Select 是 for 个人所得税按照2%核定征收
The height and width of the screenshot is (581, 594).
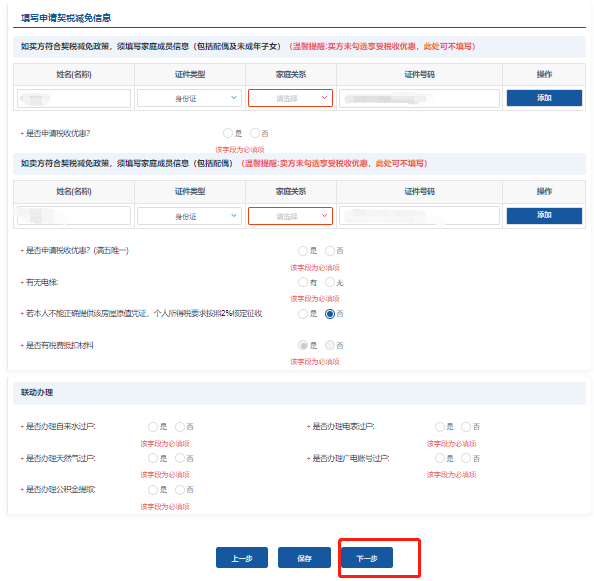[303, 314]
